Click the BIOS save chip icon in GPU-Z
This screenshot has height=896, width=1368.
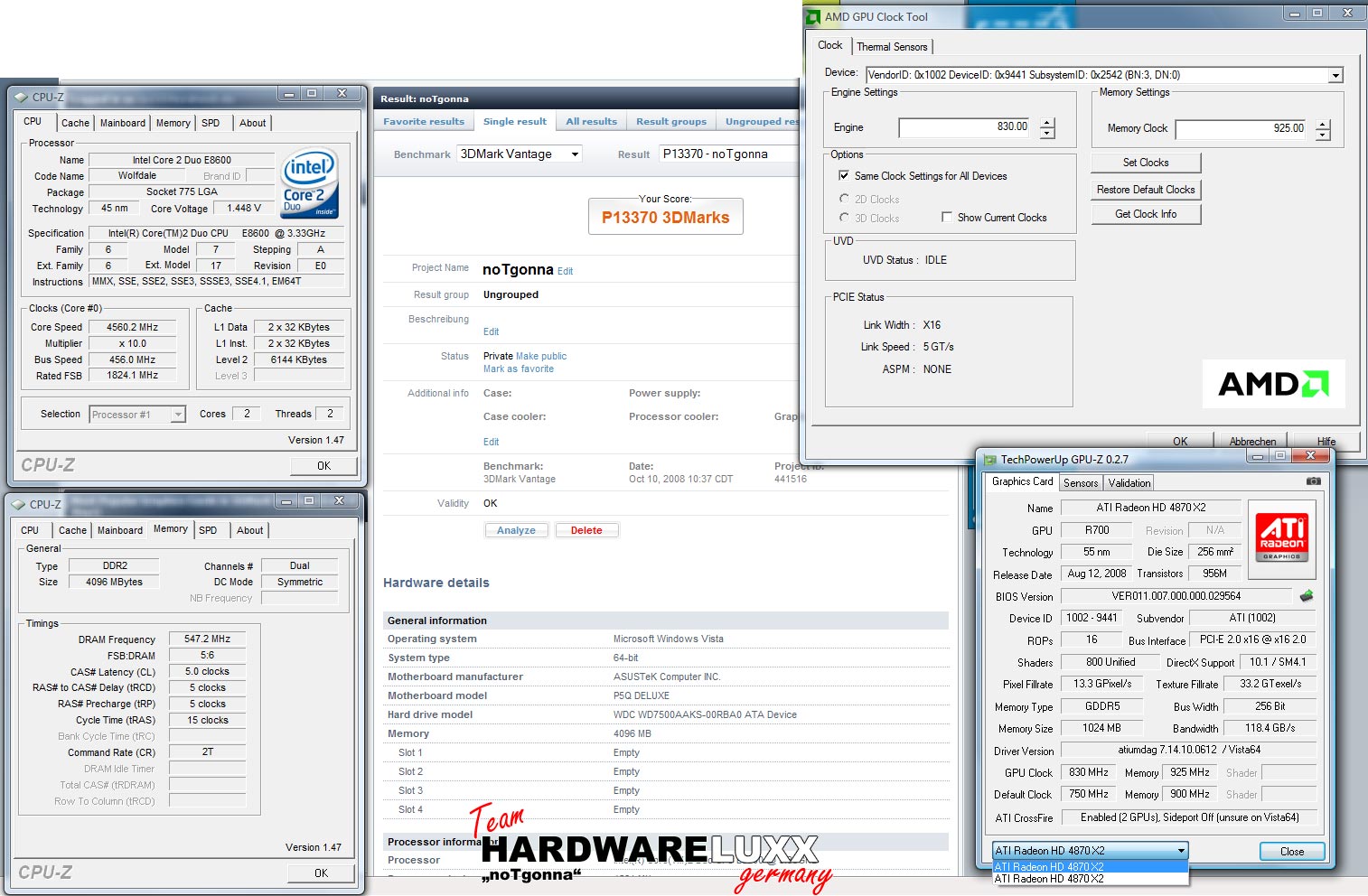(x=1307, y=596)
